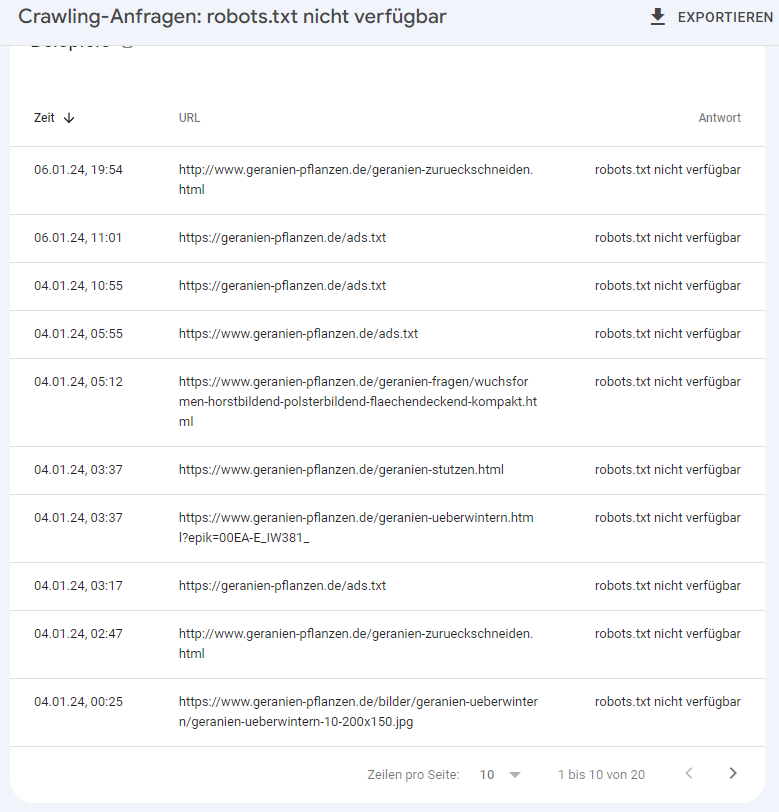Click the geranien-stutzen.html URL
The image size is (779, 812).
tap(341, 470)
